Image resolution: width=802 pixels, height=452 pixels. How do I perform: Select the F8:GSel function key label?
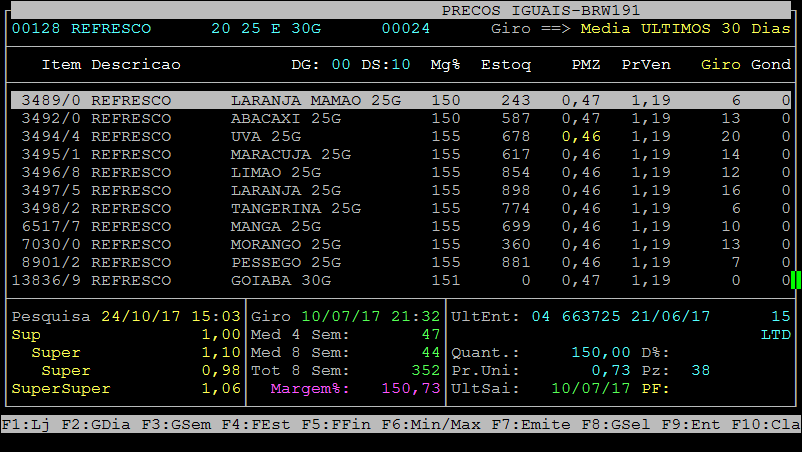tap(616, 425)
